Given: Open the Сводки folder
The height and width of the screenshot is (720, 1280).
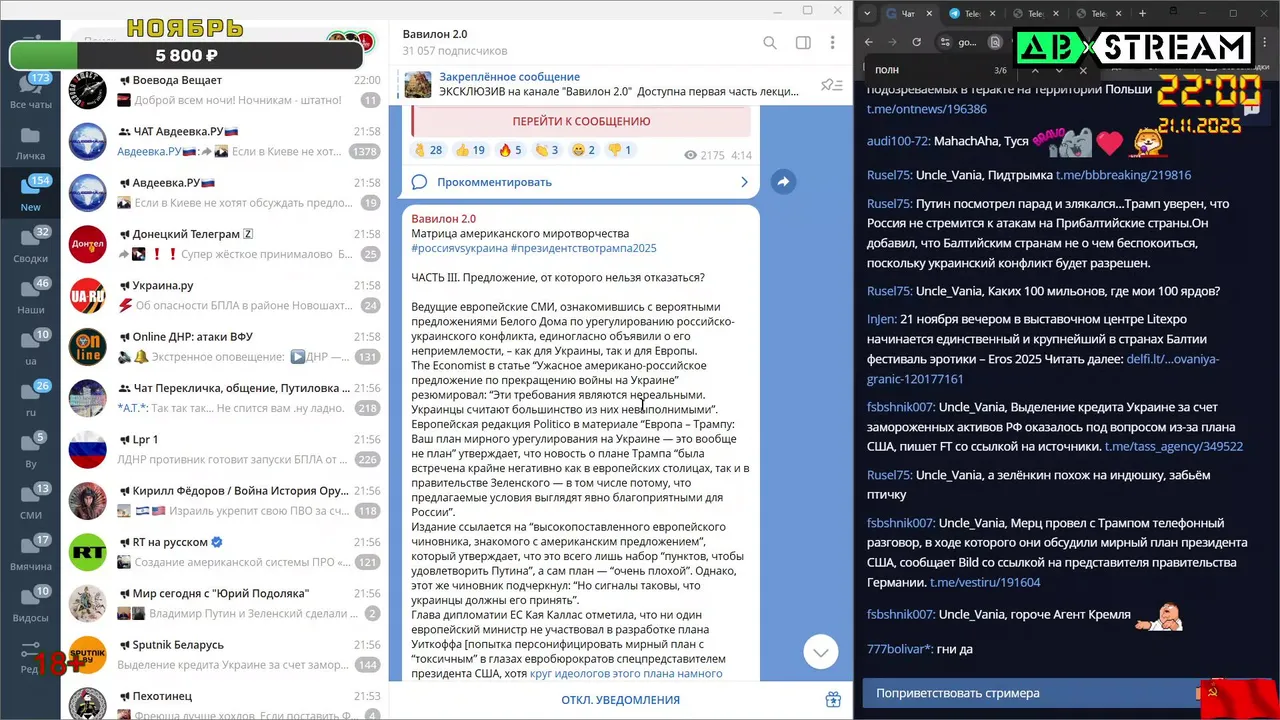Looking at the screenshot, I should [30, 246].
